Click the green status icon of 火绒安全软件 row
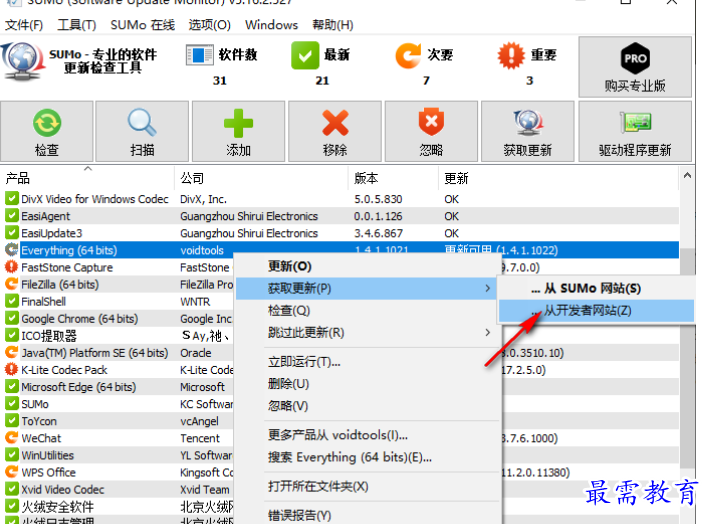The width and height of the screenshot is (707, 524). (x=12, y=506)
